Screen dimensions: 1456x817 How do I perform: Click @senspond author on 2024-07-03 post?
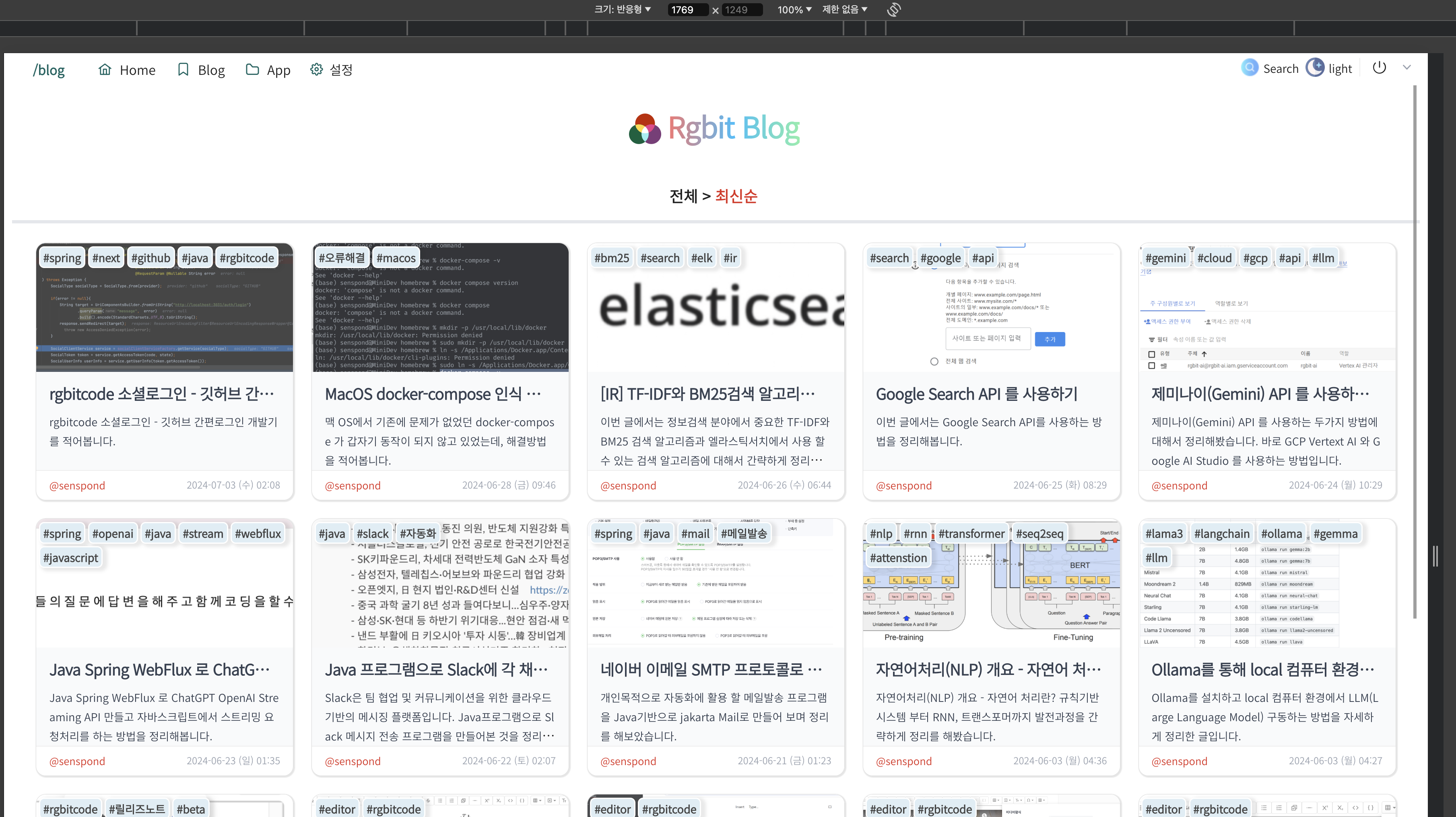(x=77, y=485)
